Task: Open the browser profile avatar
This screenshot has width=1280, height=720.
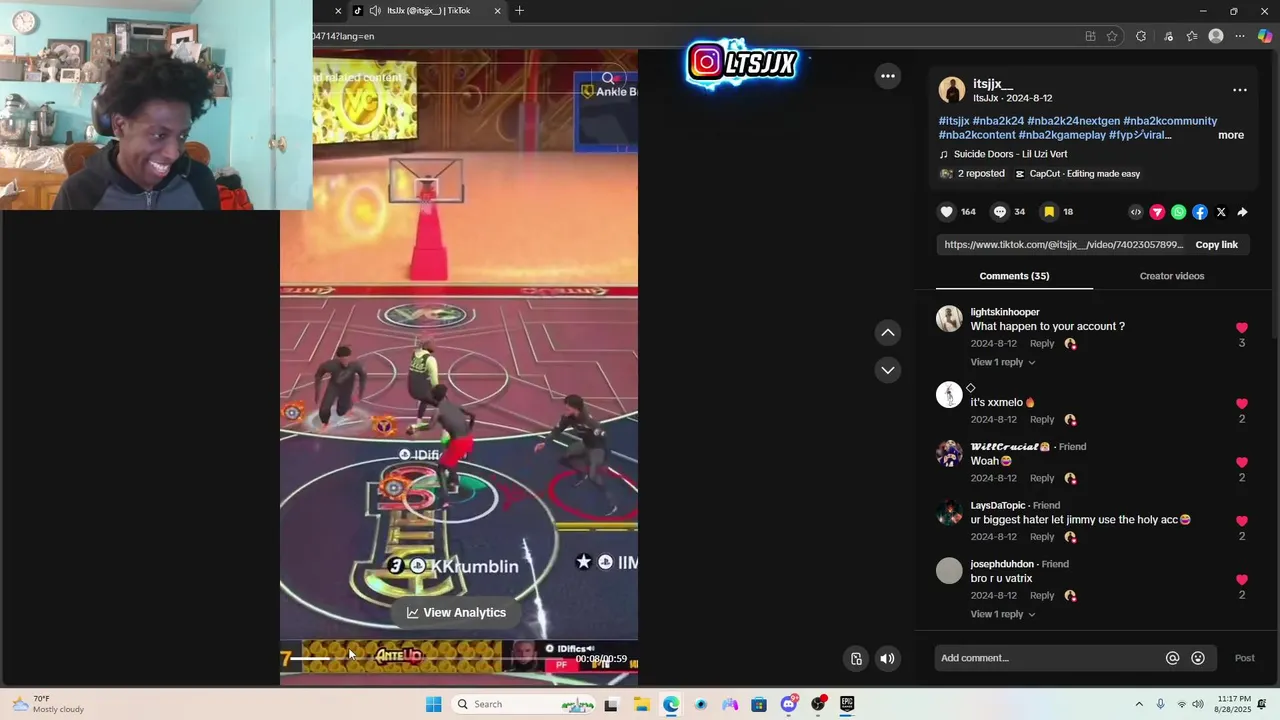Action: point(1216,36)
